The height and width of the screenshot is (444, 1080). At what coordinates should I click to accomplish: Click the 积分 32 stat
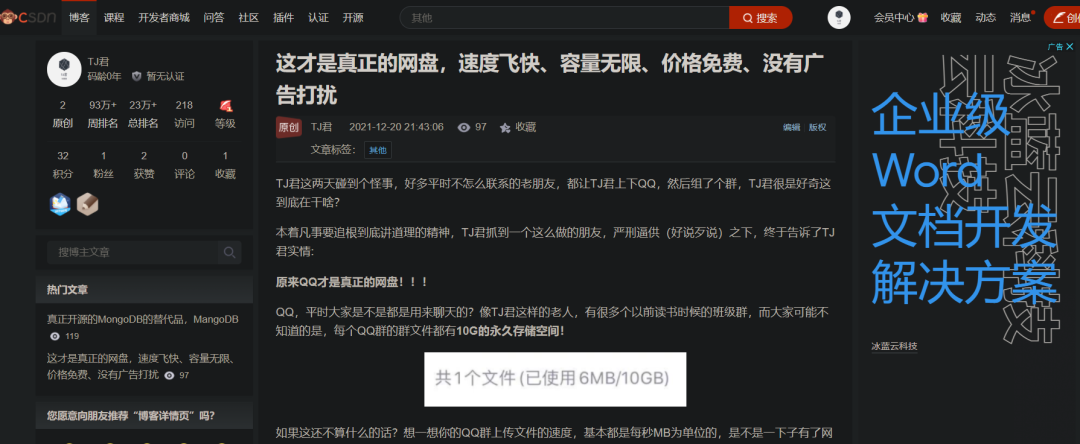63,165
